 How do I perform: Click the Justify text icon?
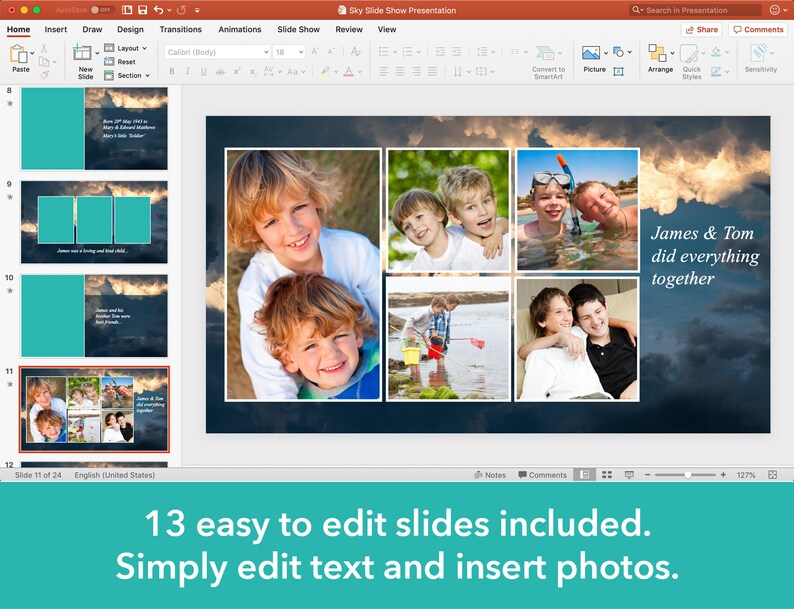coord(432,72)
